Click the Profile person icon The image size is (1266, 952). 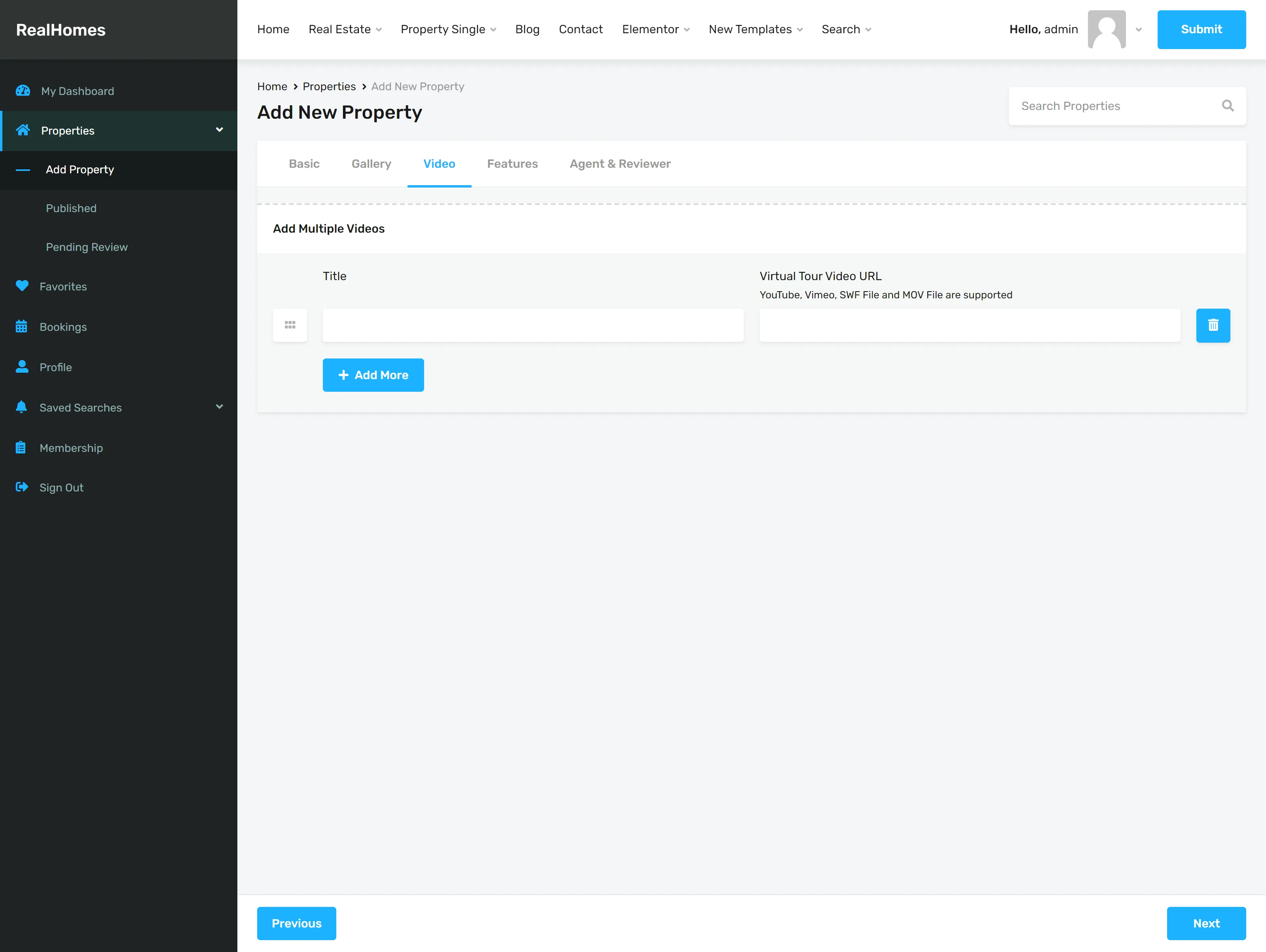[22, 366]
